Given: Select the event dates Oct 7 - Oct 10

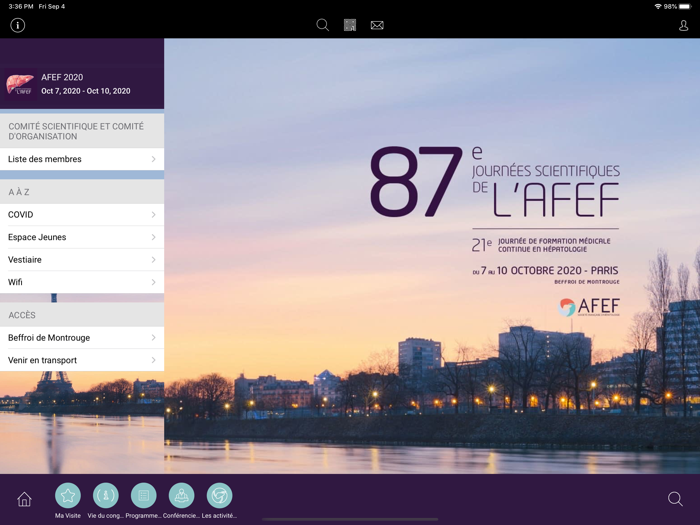Looking at the screenshot, I should (x=86, y=91).
